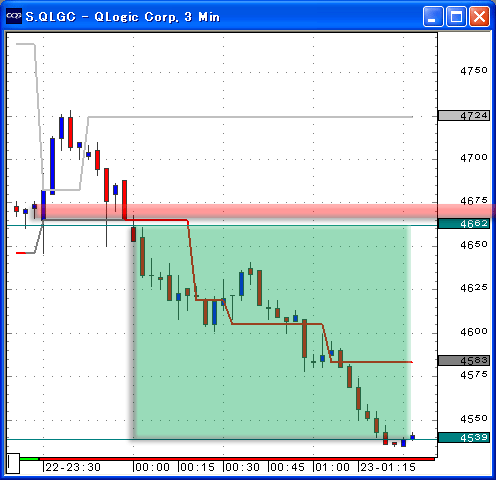Click the 4550 price axis label
496x480 pixels.
[x=474, y=419]
